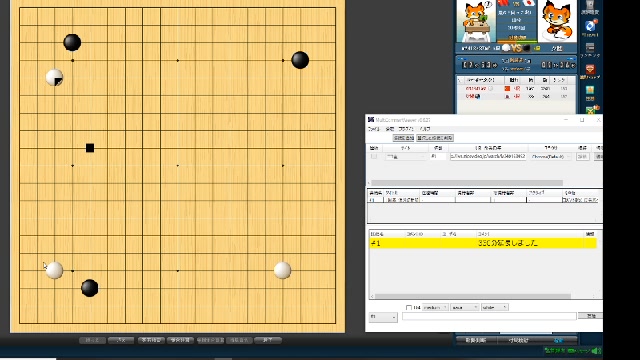Click the add connection button

tap(403, 138)
